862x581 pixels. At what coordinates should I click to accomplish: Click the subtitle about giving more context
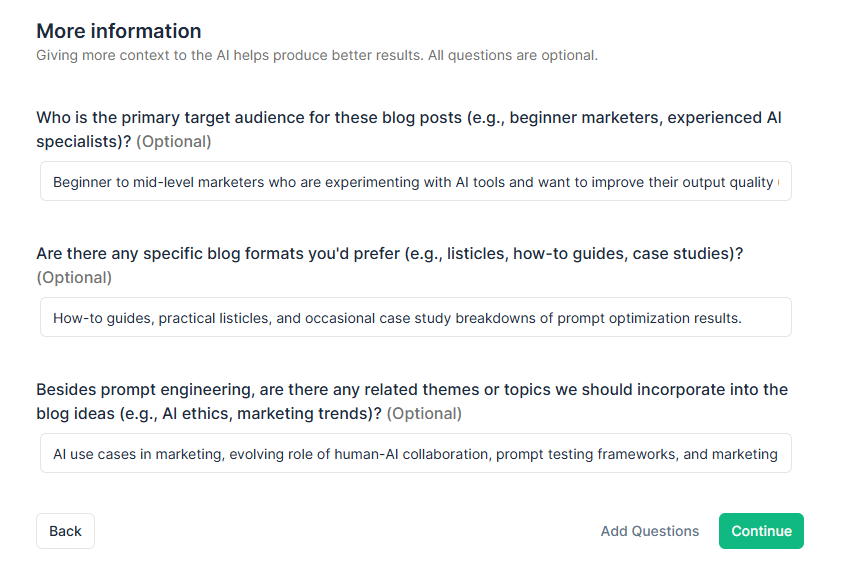click(317, 56)
